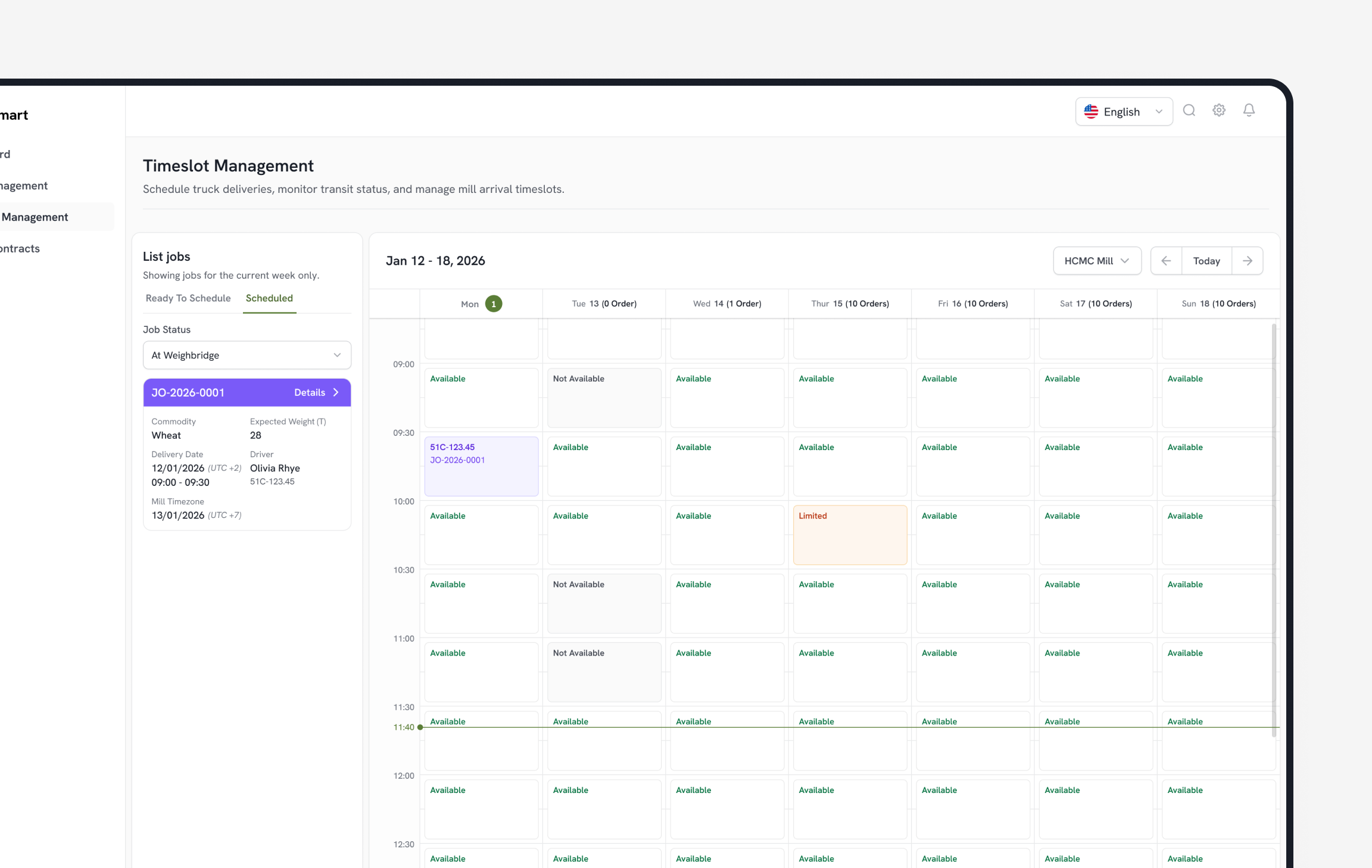This screenshot has height=868, width=1372.
Task: Click the 09:00 - 09:30 delivery time
Action: (180, 482)
